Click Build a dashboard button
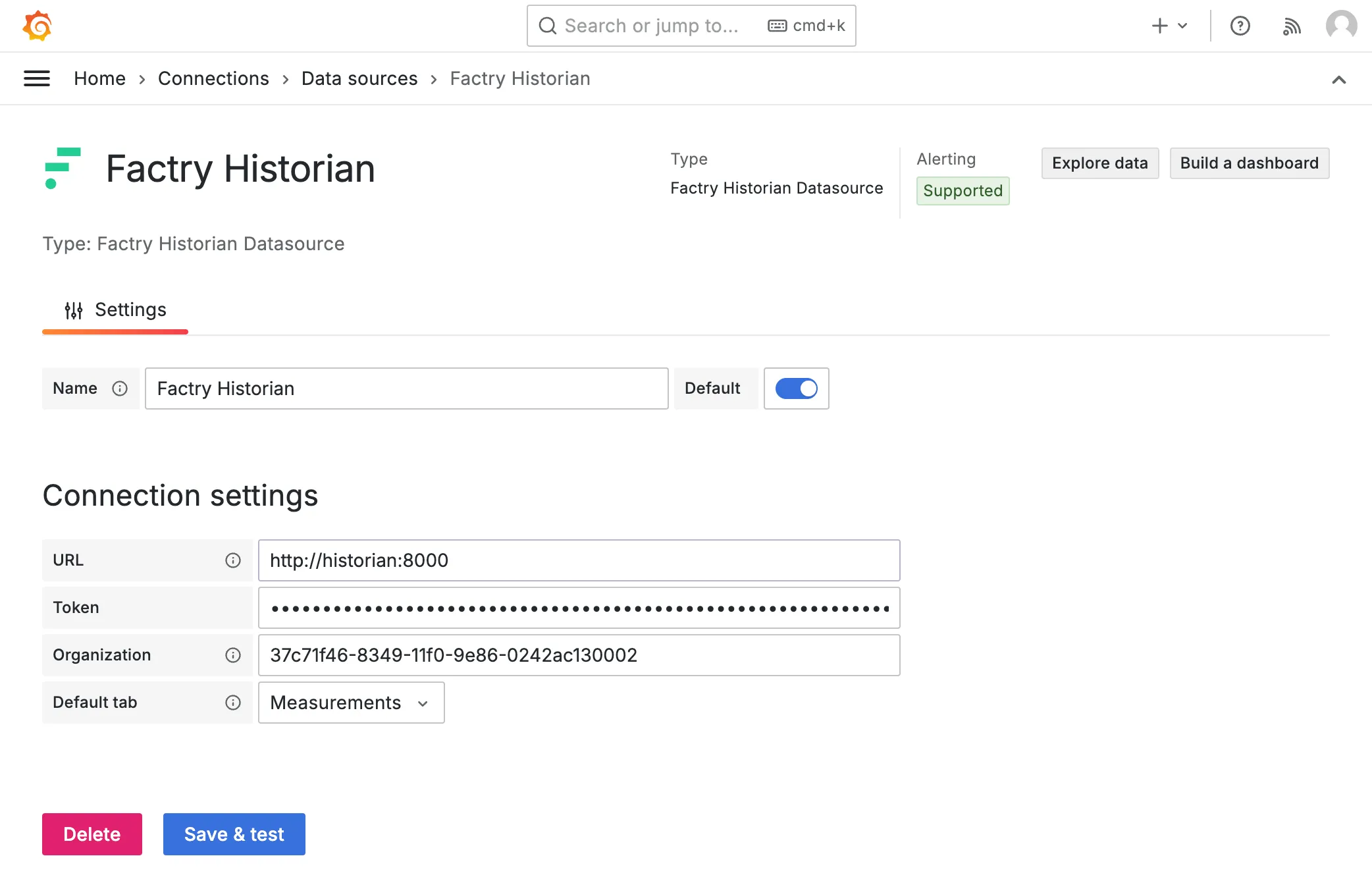Screen dimensions: 1372x881 click(1250, 163)
